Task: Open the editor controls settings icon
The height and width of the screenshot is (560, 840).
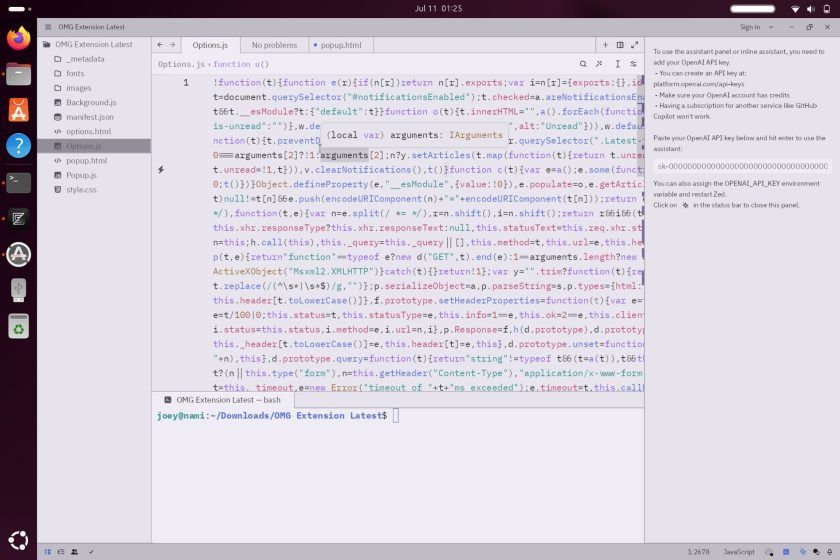Action: 634,64
